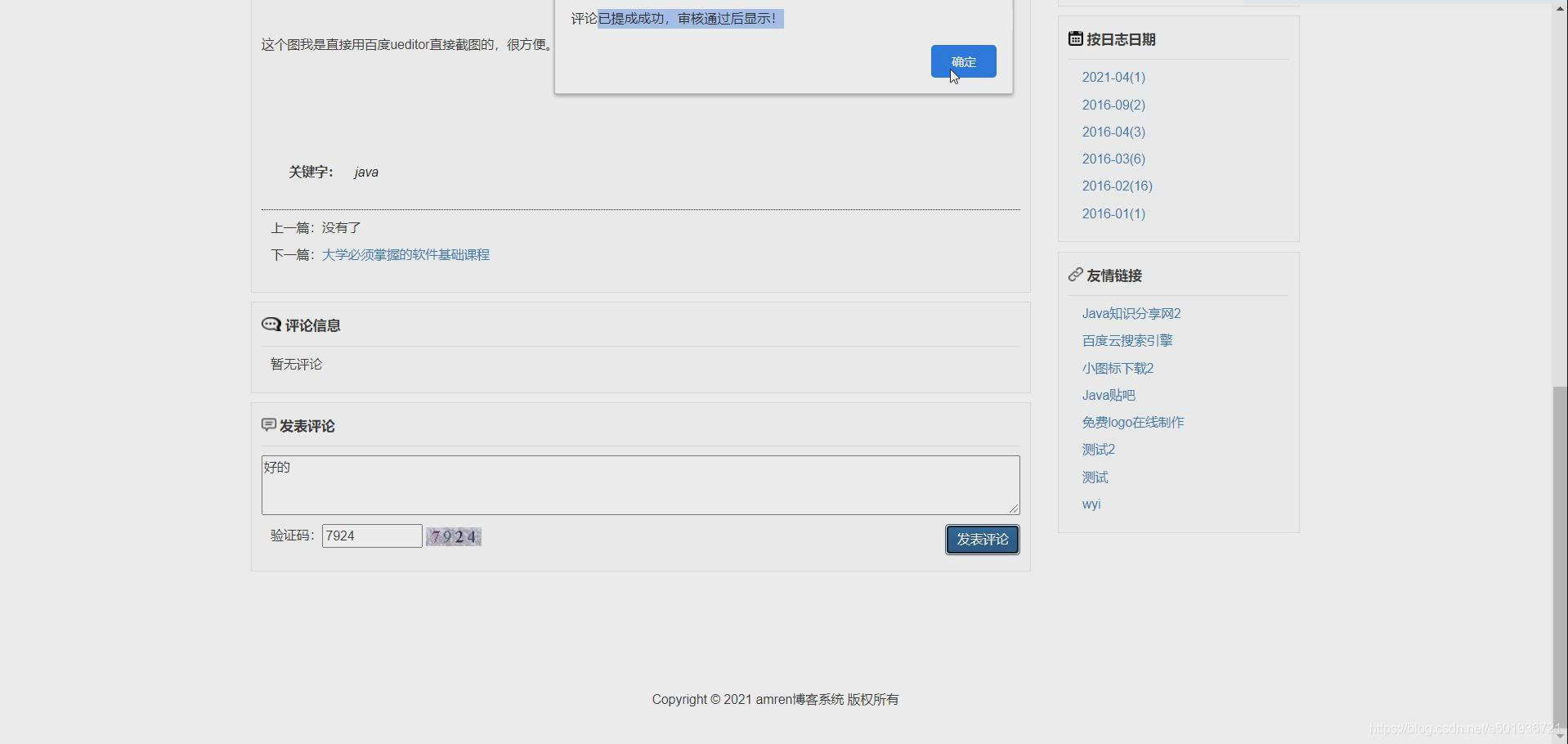Open the 2016-02(16) archive

pos(1116,186)
